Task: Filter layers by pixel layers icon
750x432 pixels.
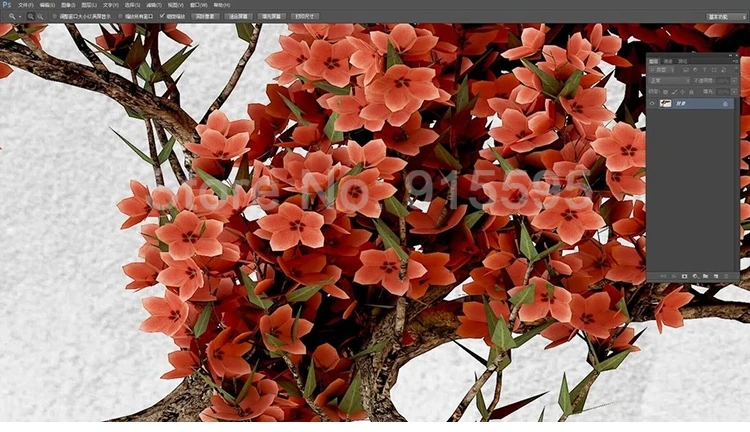Action: [685, 70]
